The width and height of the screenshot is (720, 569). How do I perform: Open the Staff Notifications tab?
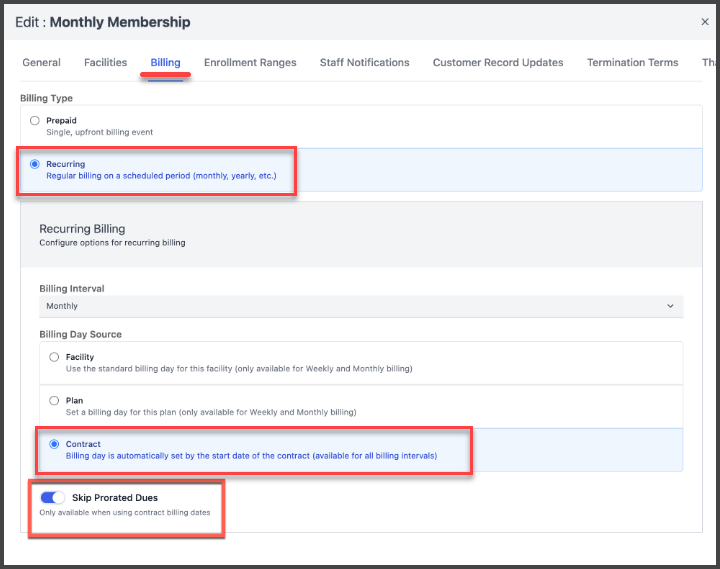click(365, 62)
